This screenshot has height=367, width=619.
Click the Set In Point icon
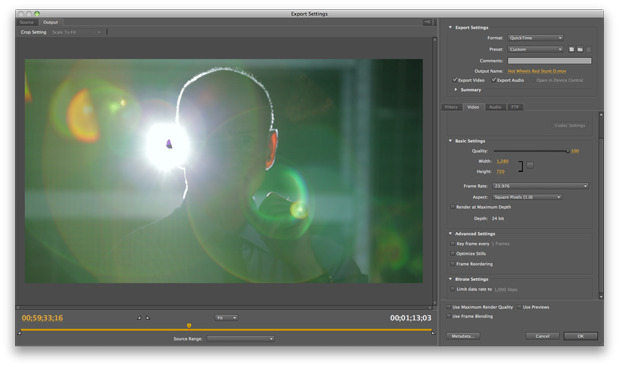(139, 318)
